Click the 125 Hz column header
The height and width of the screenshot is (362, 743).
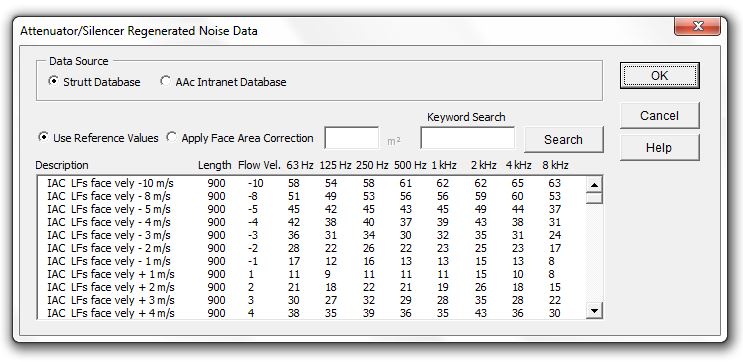pos(335,165)
